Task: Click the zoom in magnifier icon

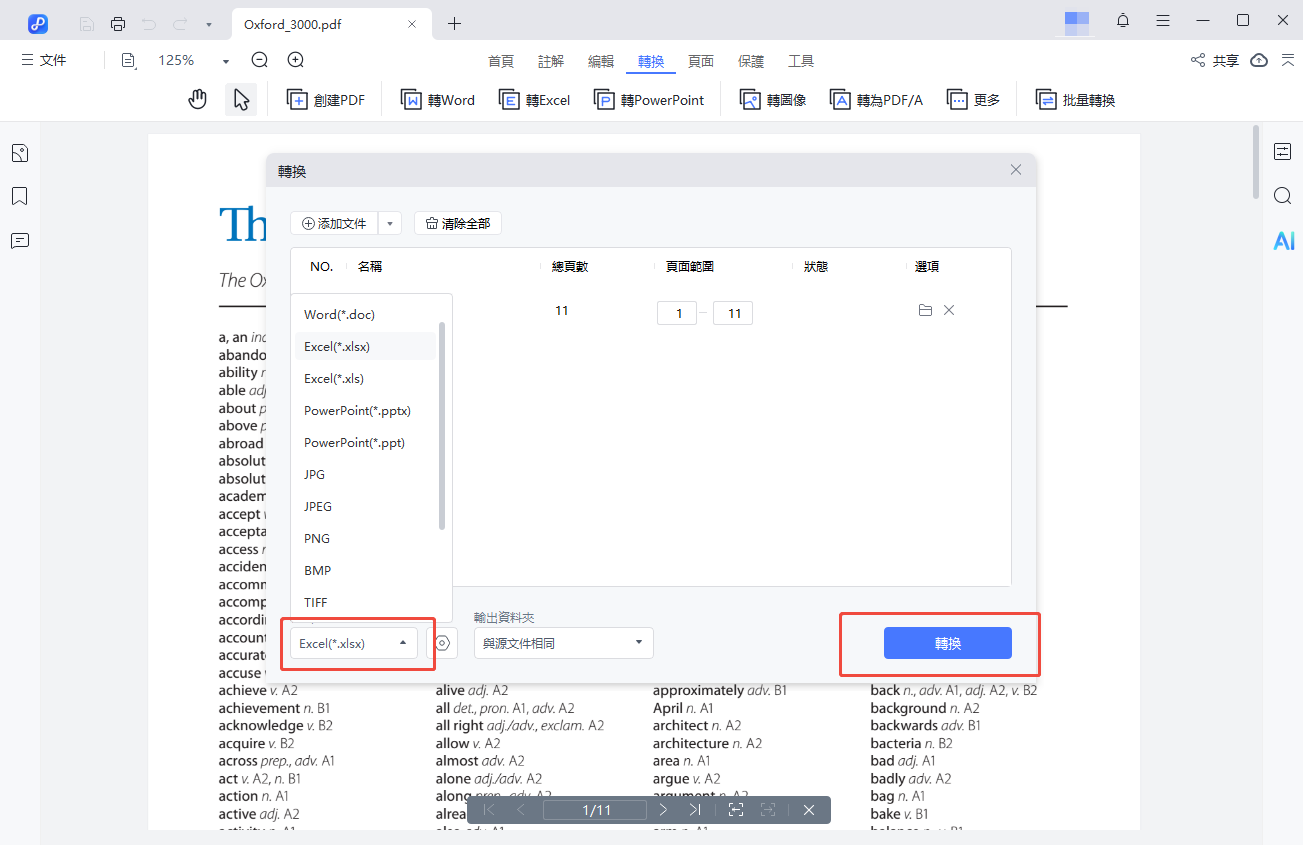Action: coord(296,60)
